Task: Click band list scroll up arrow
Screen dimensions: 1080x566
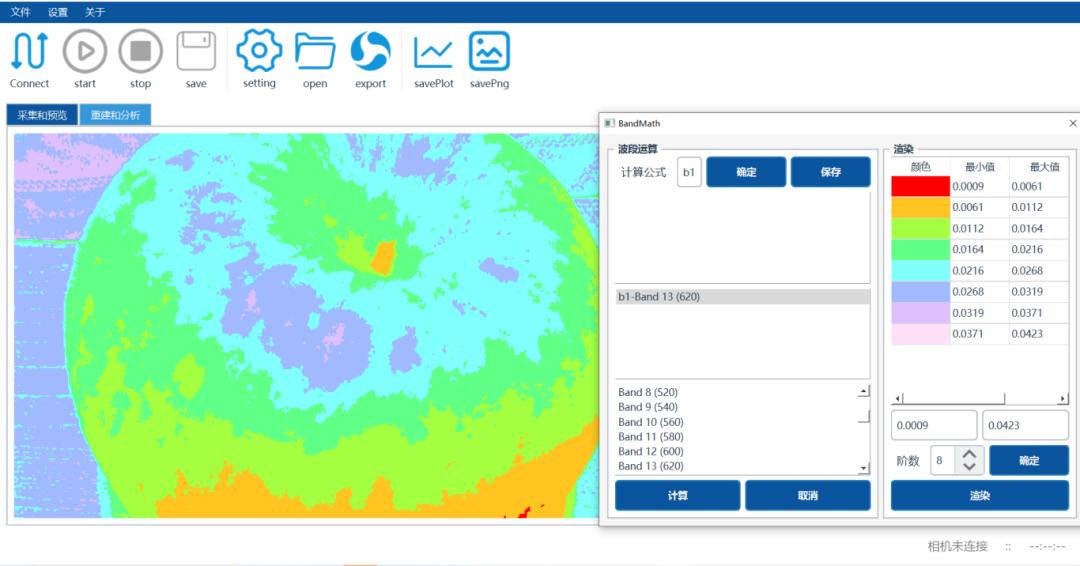Action: pos(864,391)
